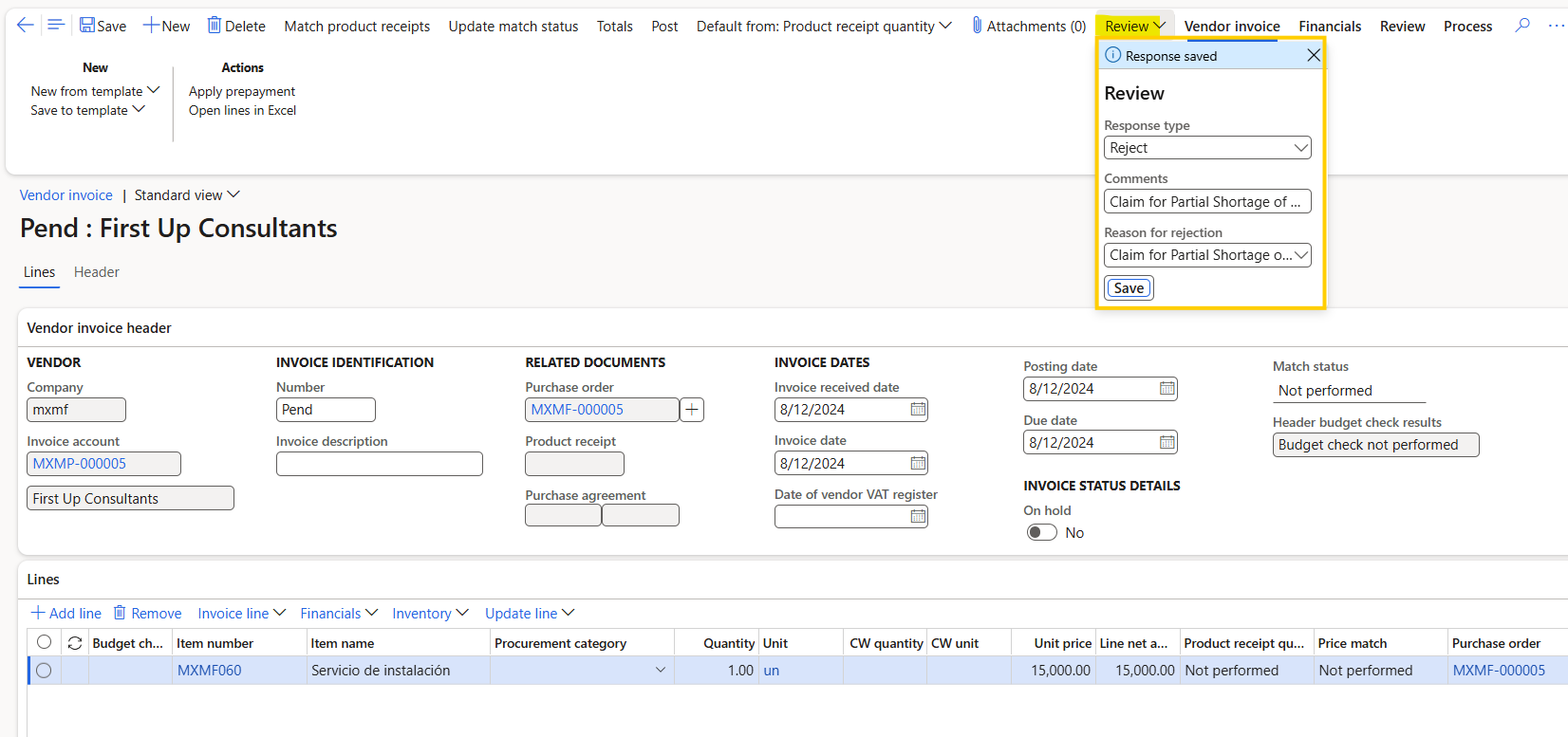1568x737 pixels.
Task: Open Totals from the toolbar
Action: click(x=615, y=26)
